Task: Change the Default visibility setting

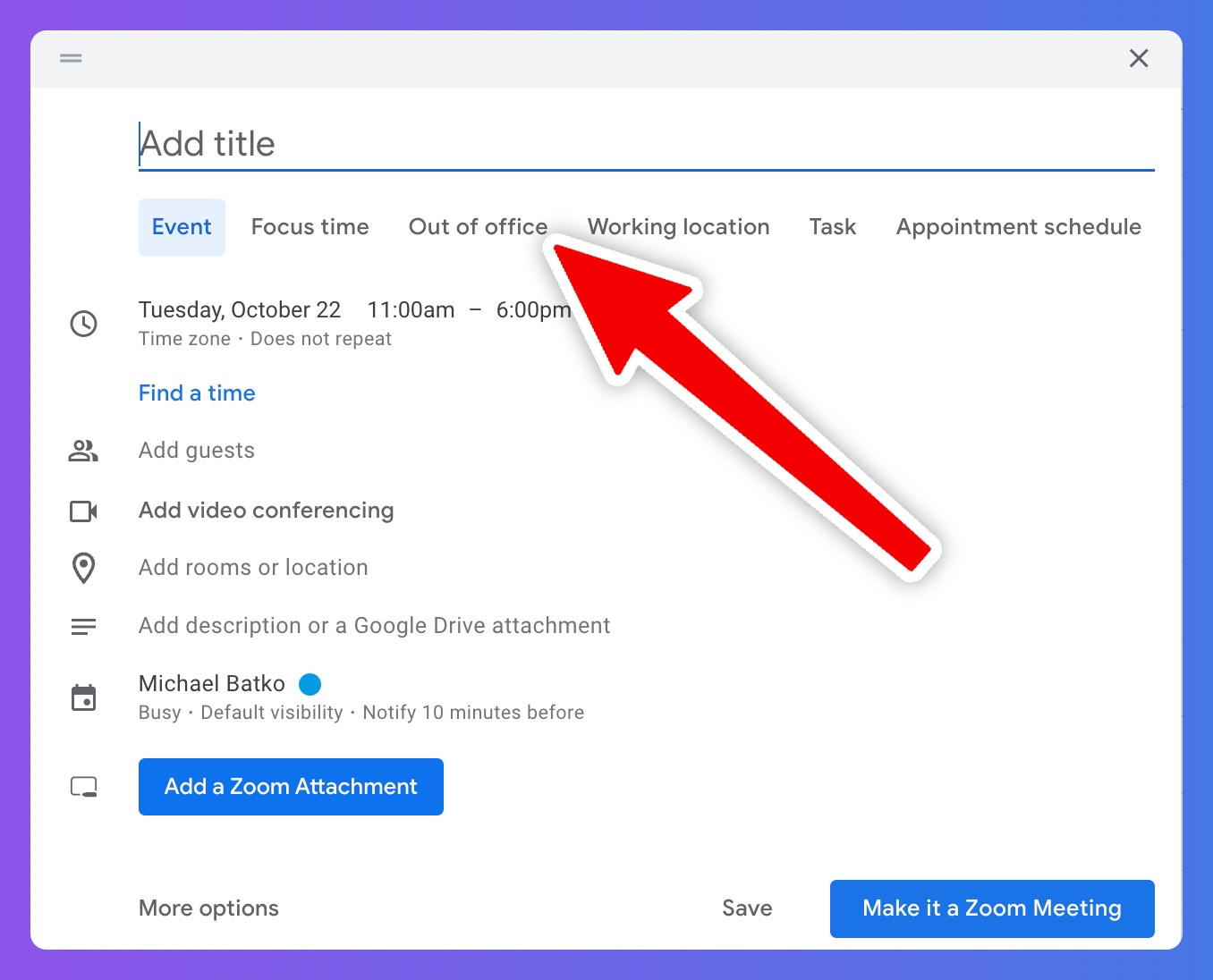Action: (x=272, y=713)
